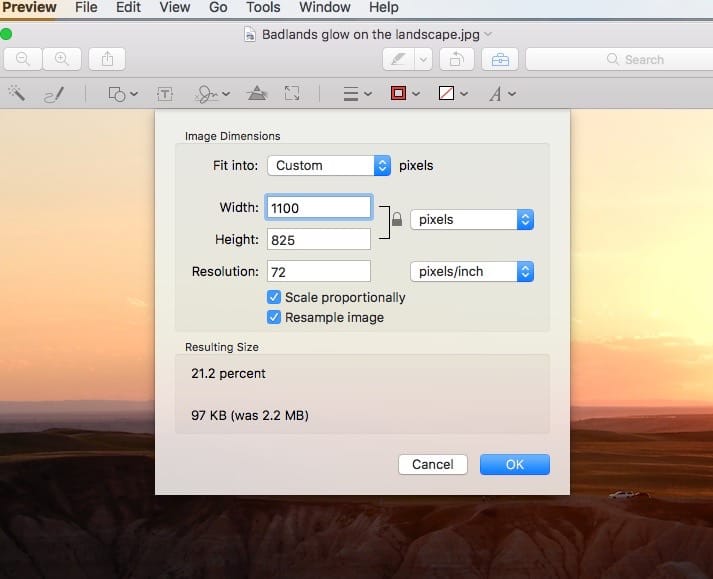The image size is (713, 579).
Task: Expand the width/height pixels unit dropdown
Action: pyautogui.click(x=472, y=220)
